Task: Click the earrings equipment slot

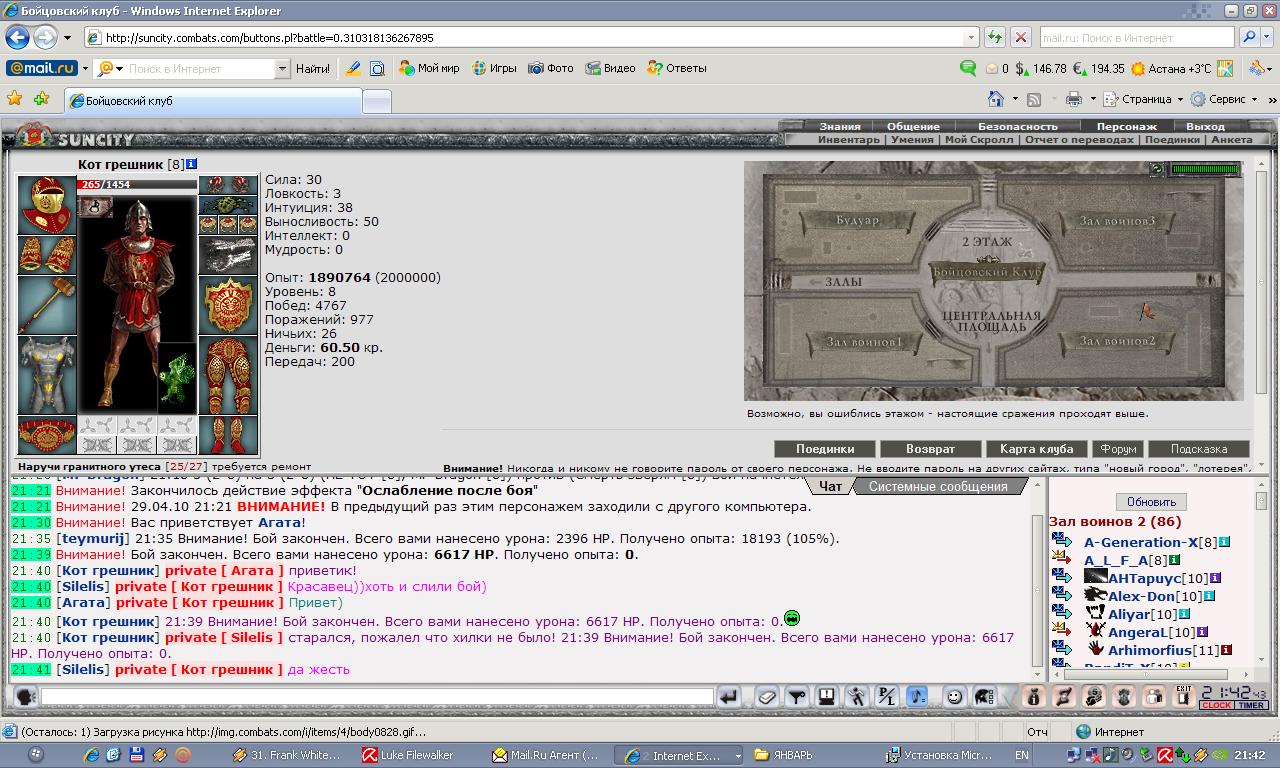Action: point(228,185)
